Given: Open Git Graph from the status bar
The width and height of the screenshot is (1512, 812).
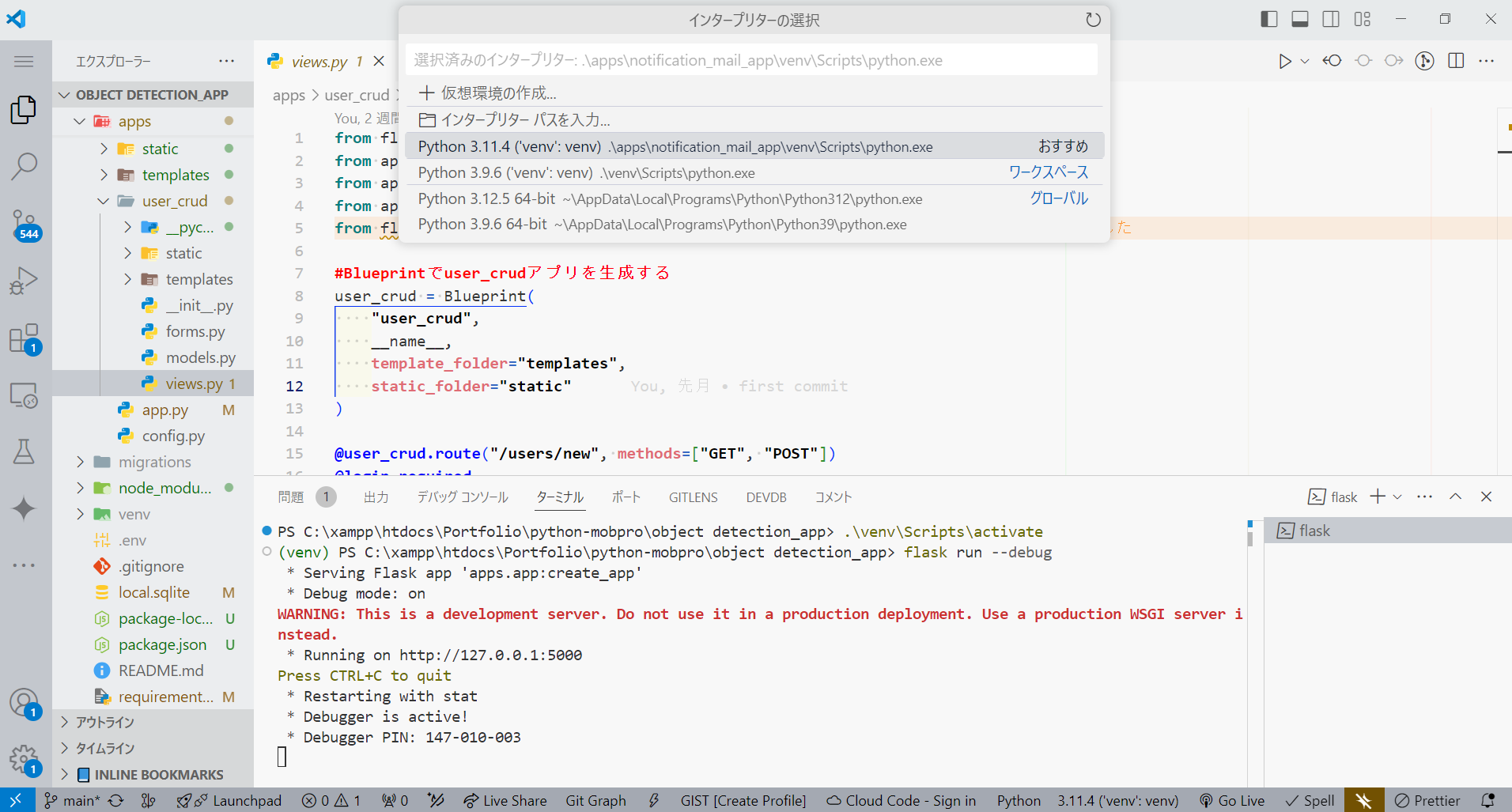Looking at the screenshot, I should coord(595,800).
